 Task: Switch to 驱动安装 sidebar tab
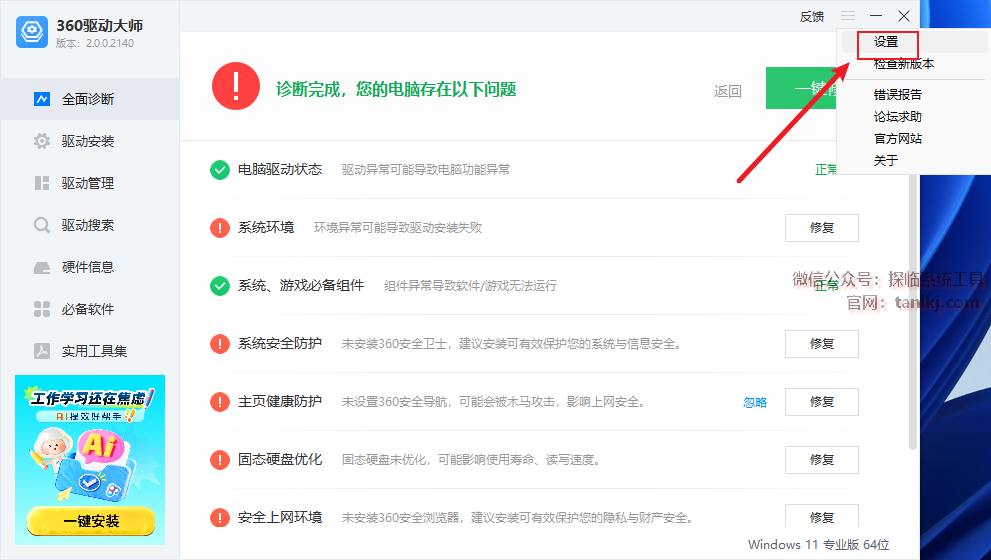click(x=90, y=141)
